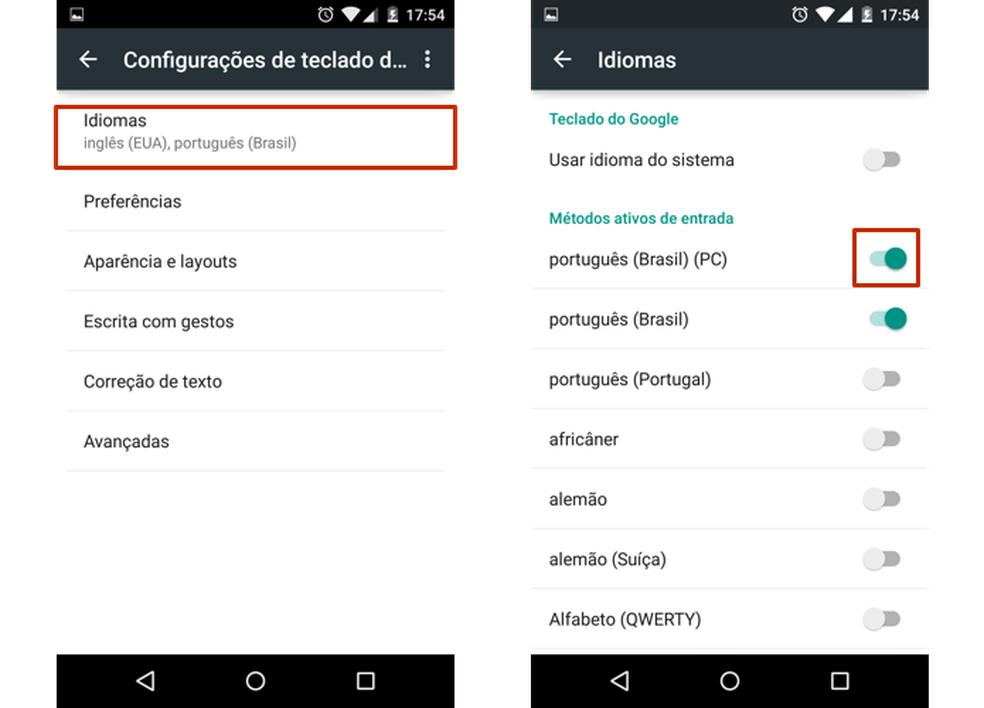Tap recent apps button on left phone

(x=366, y=681)
